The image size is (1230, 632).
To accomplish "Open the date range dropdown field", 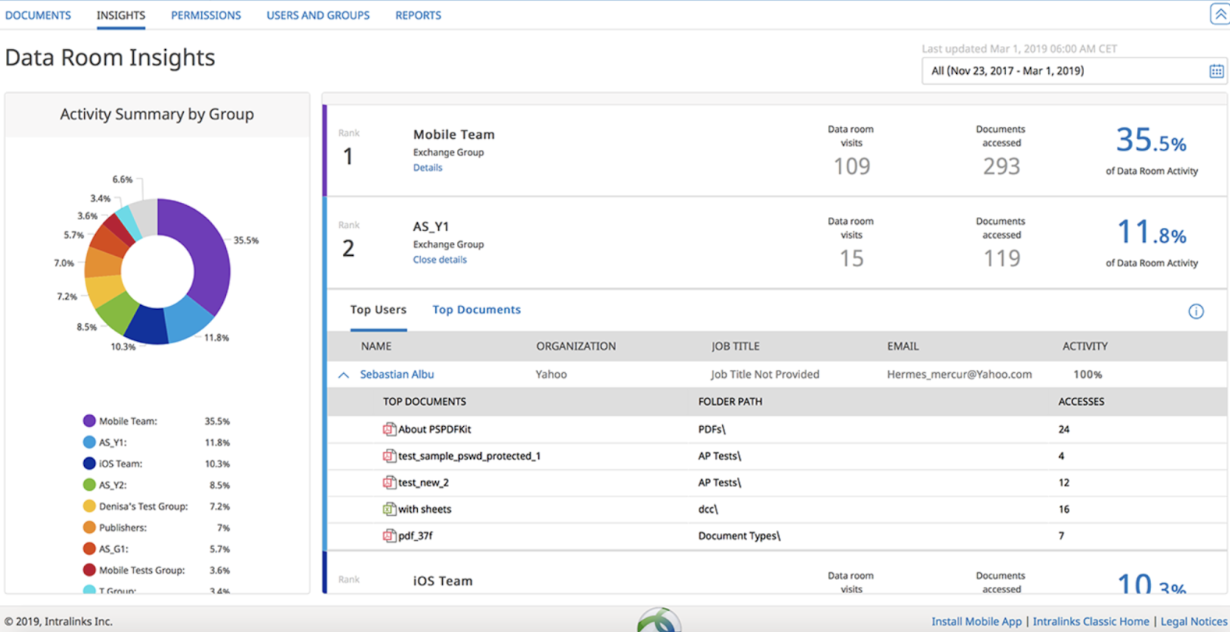I will tap(1065, 71).
